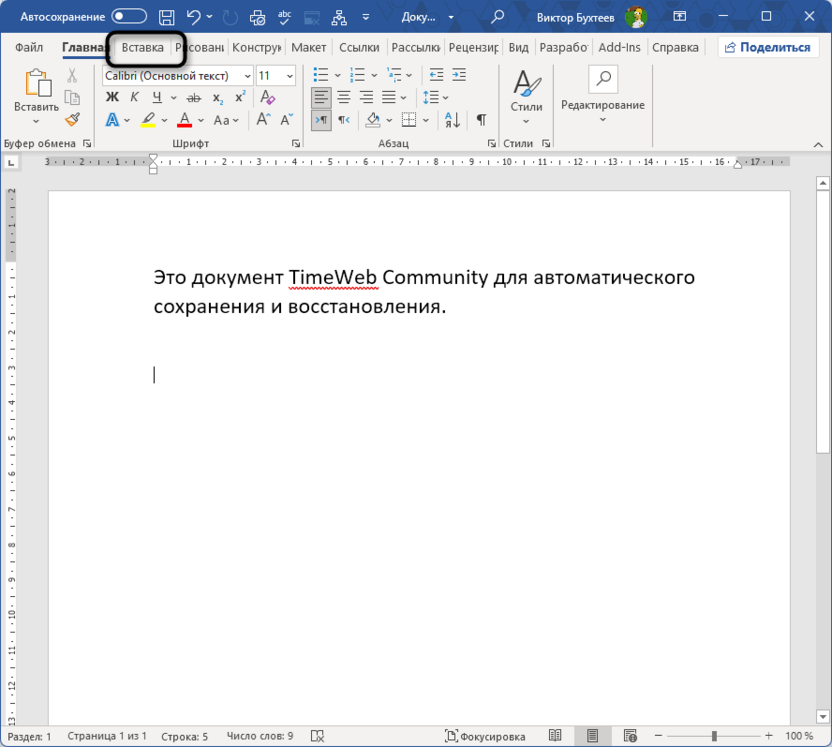Image resolution: width=832 pixels, height=747 pixels.
Task: Open line spacing options
Action: (x=436, y=97)
